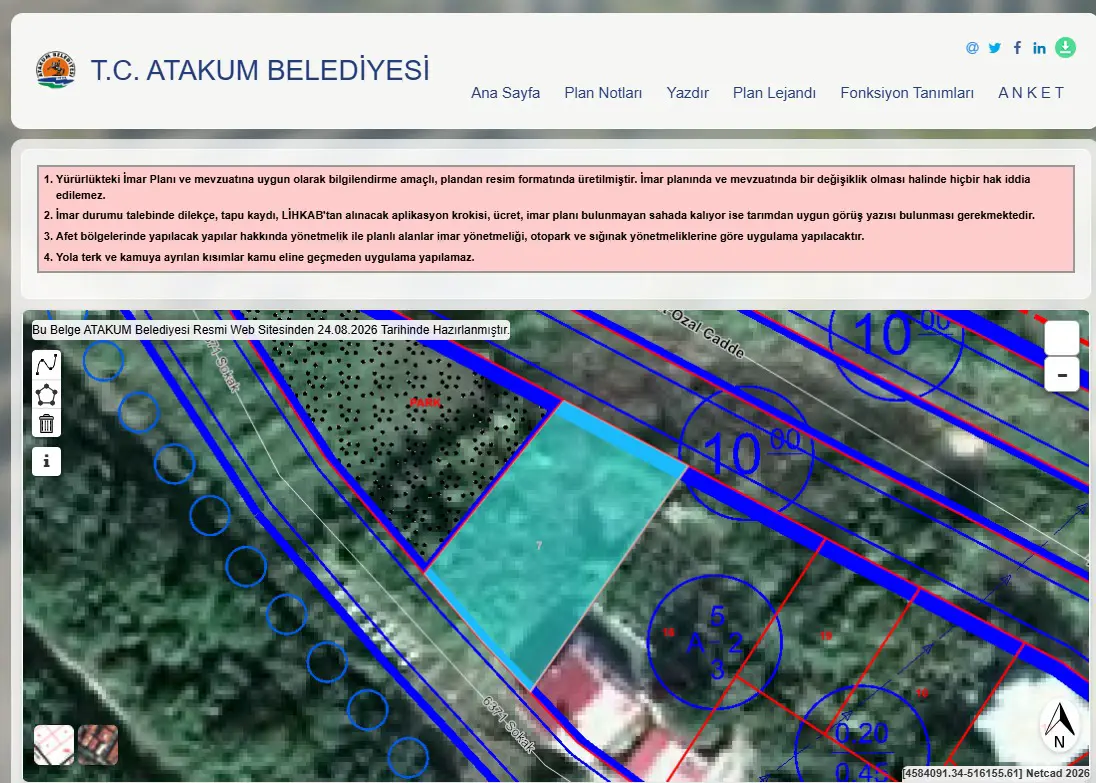
Task: Open the Facebook icon link
Action: coord(1018,48)
